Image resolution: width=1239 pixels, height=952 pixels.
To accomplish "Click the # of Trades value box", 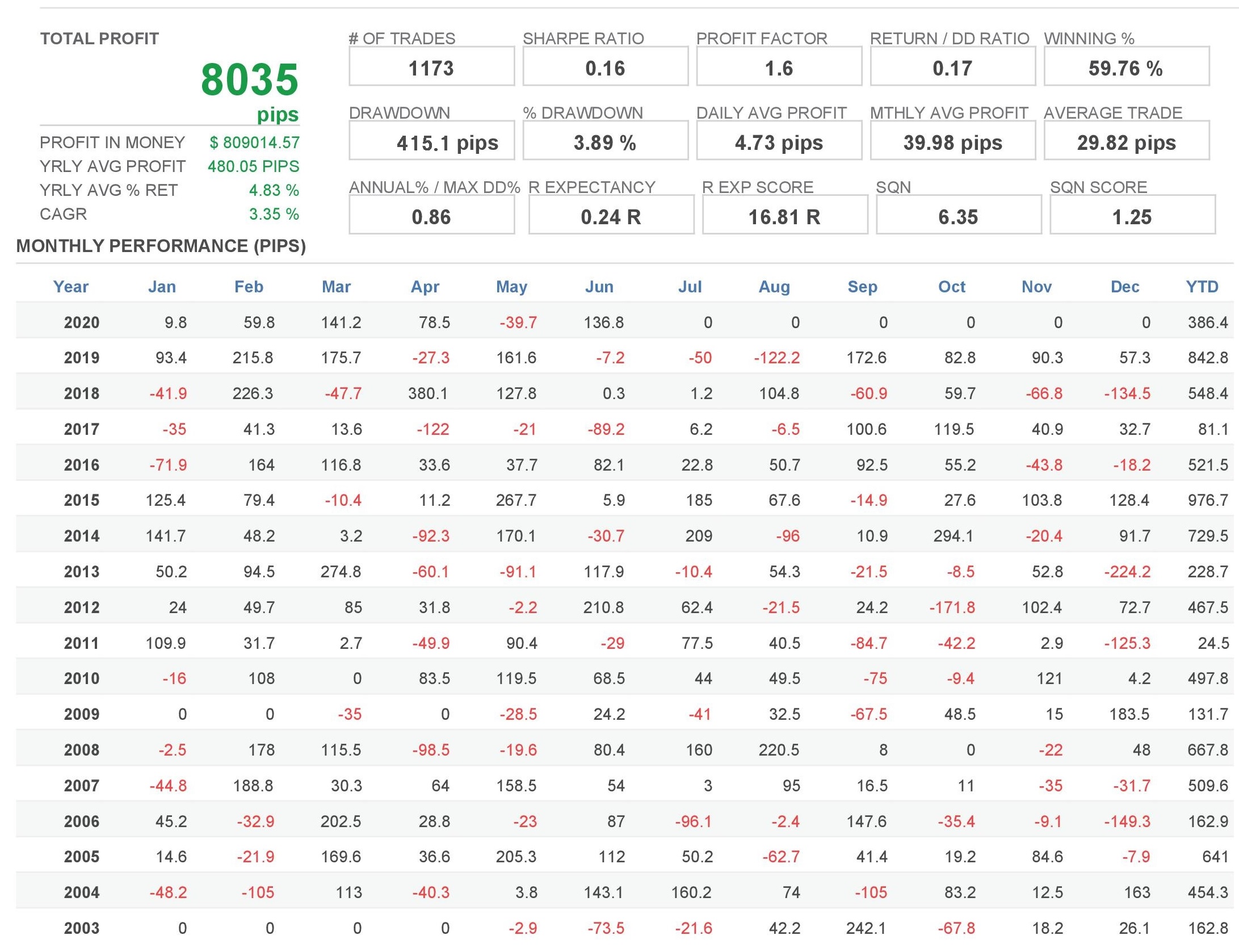I will click(431, 67).
